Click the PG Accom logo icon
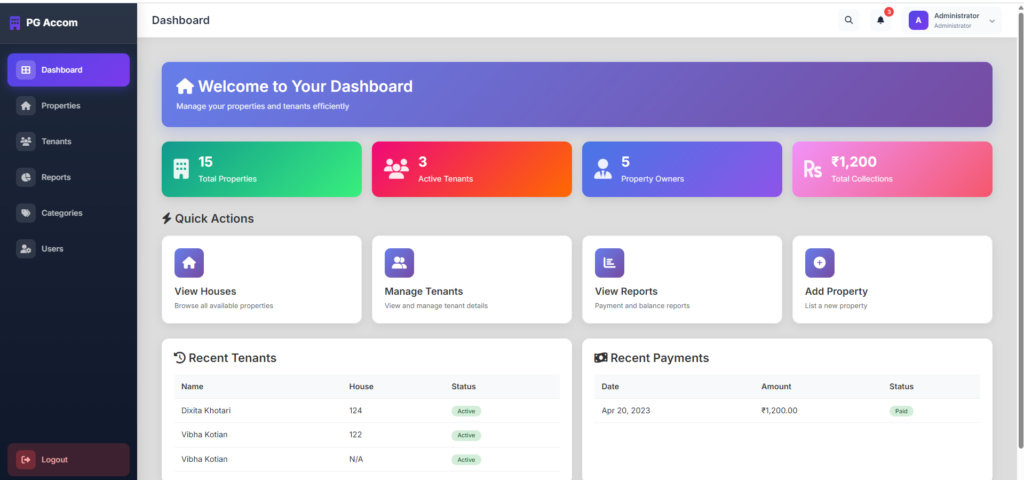Viewport: 1024px width, 480px height. coord(15,22)
